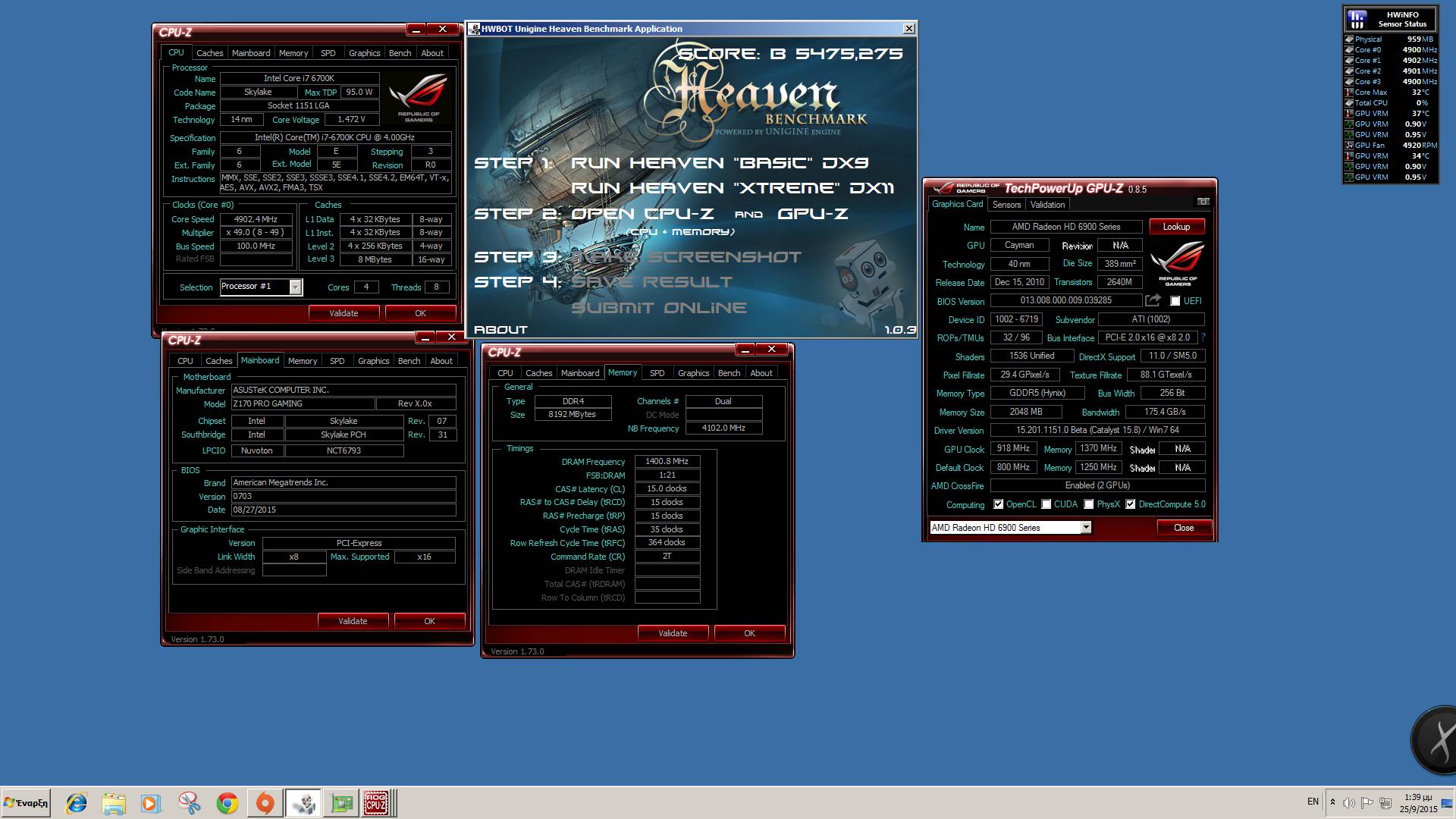Click the BIOS Version field in GPU-Z
The image size is (1456, 819).
1065,300
